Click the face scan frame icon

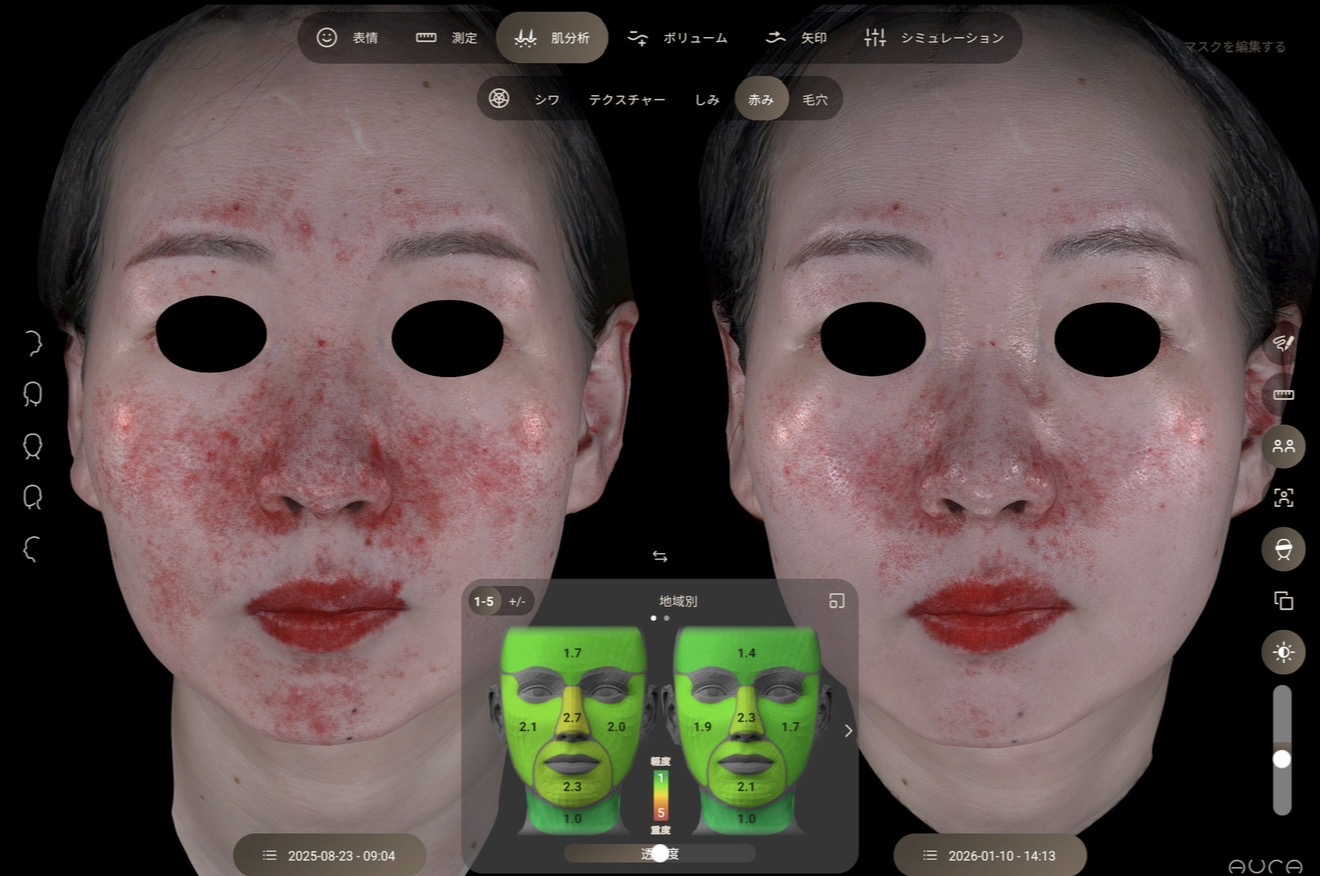1283,498
